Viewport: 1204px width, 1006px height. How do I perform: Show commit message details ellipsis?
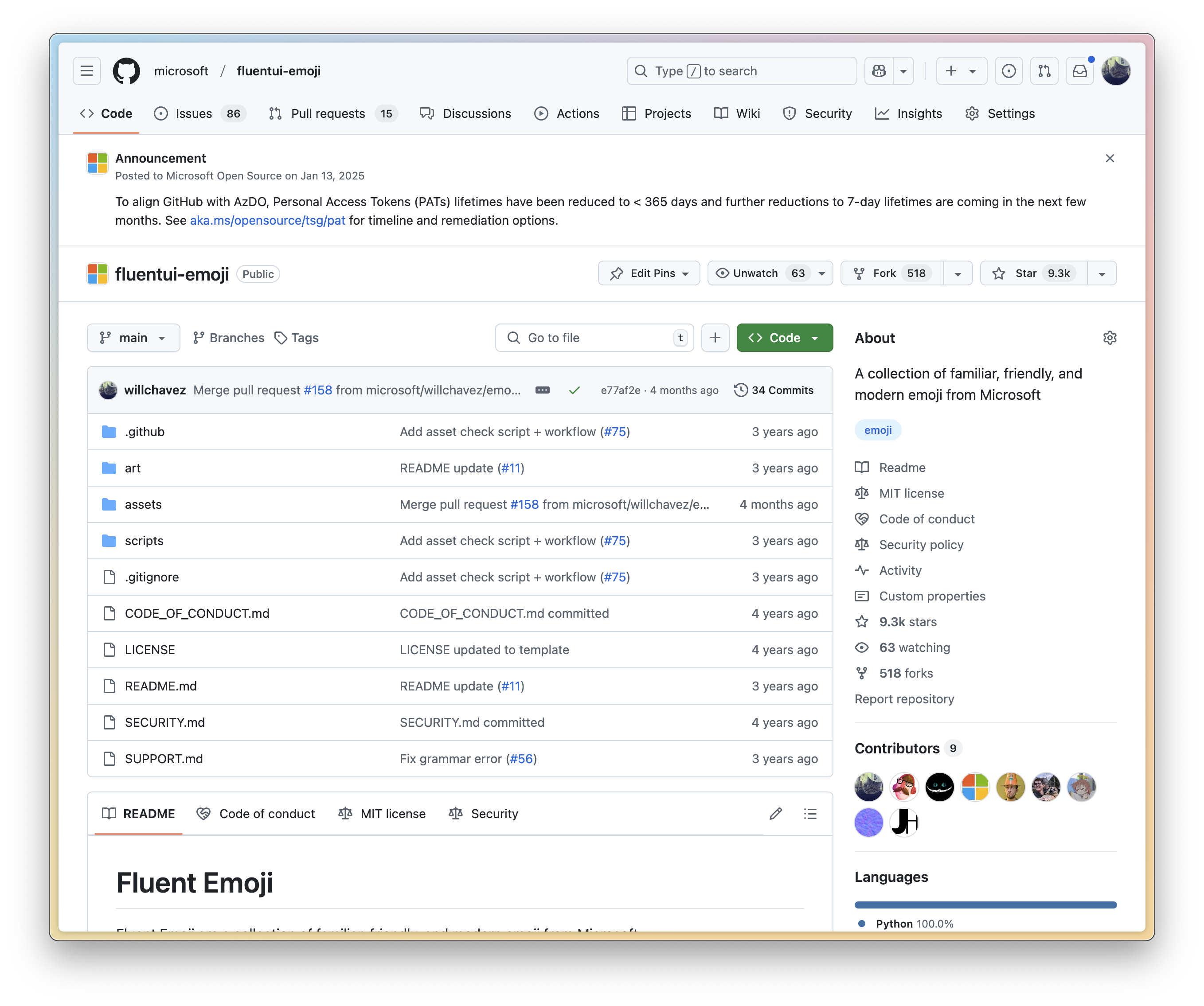coord(542,390)
